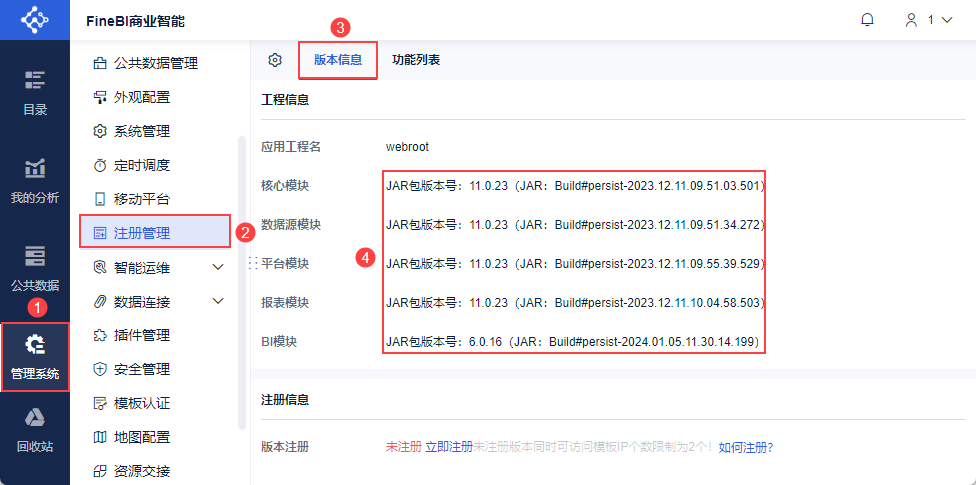This screenshot has width=976, height=485.
Task: Click the 定时调度 stopwatch icon
Action: [x=100, y=166]
